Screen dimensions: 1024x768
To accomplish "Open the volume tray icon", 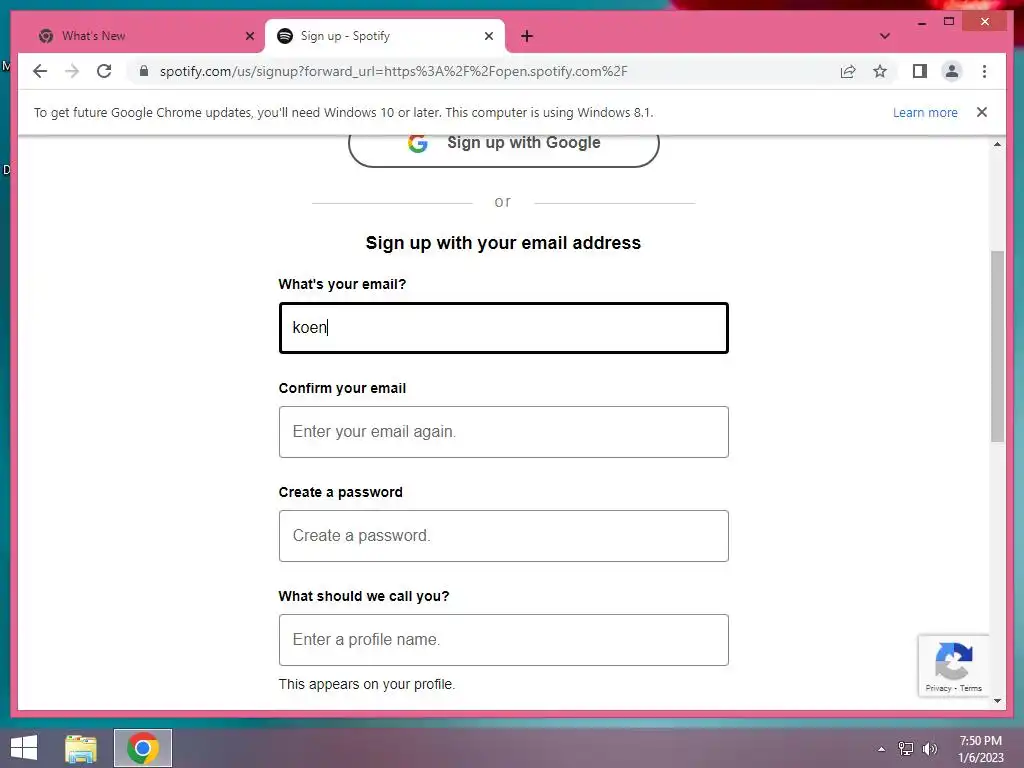I will (x=930, y=748).
